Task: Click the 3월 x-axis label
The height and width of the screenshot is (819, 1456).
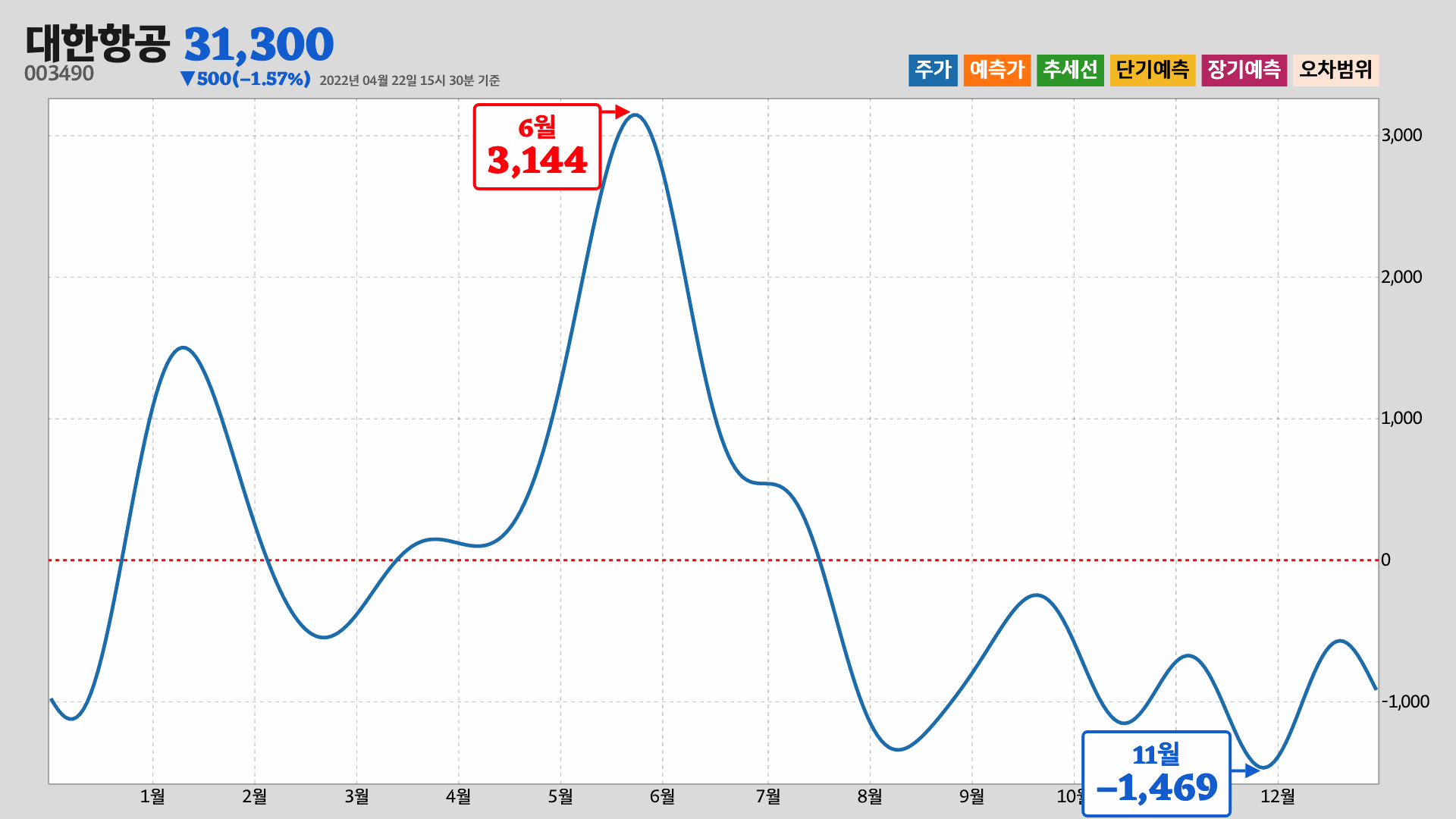Action: point(356,796)
